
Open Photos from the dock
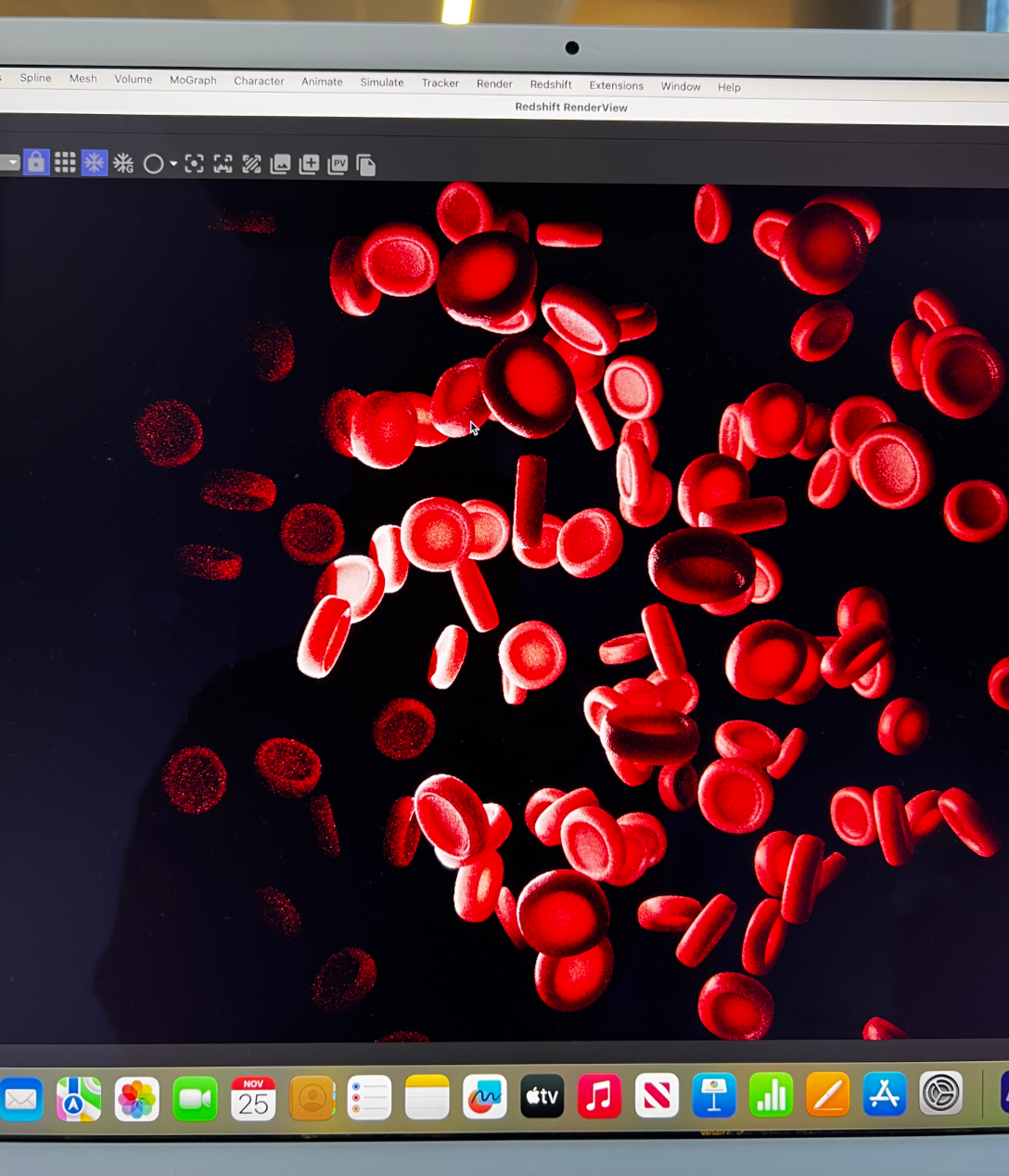(137, 1100)
